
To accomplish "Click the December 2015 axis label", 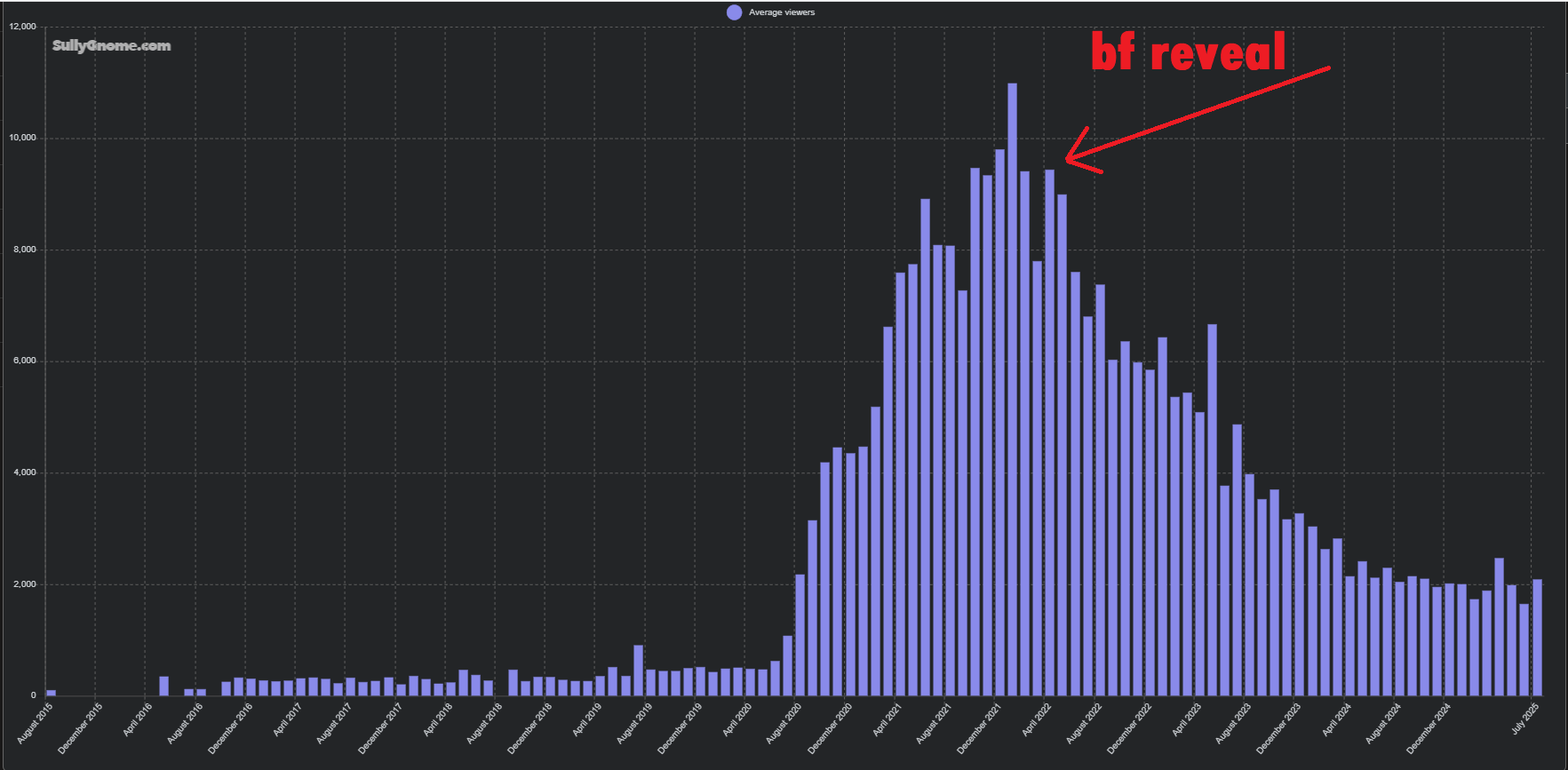I will pyautogui.click(x=81, y=727).
